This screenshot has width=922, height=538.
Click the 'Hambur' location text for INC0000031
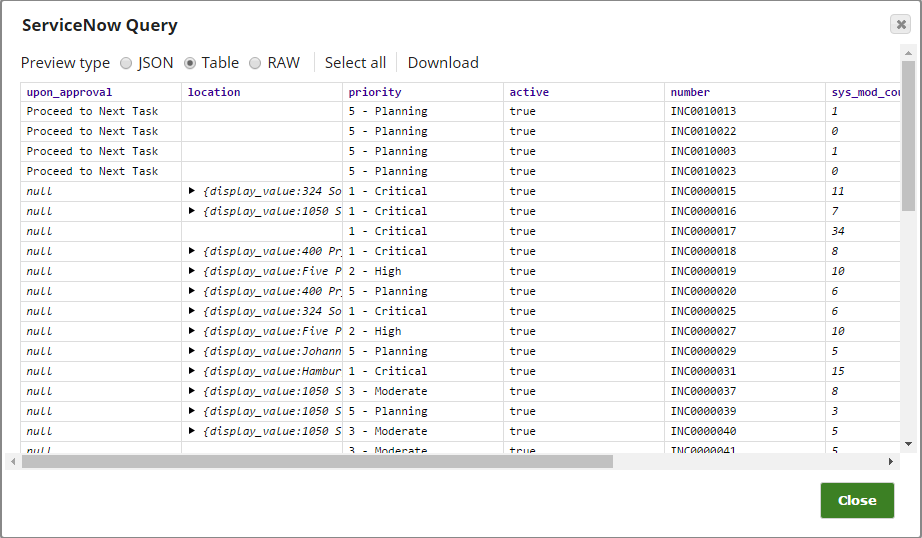coord(321,371)
